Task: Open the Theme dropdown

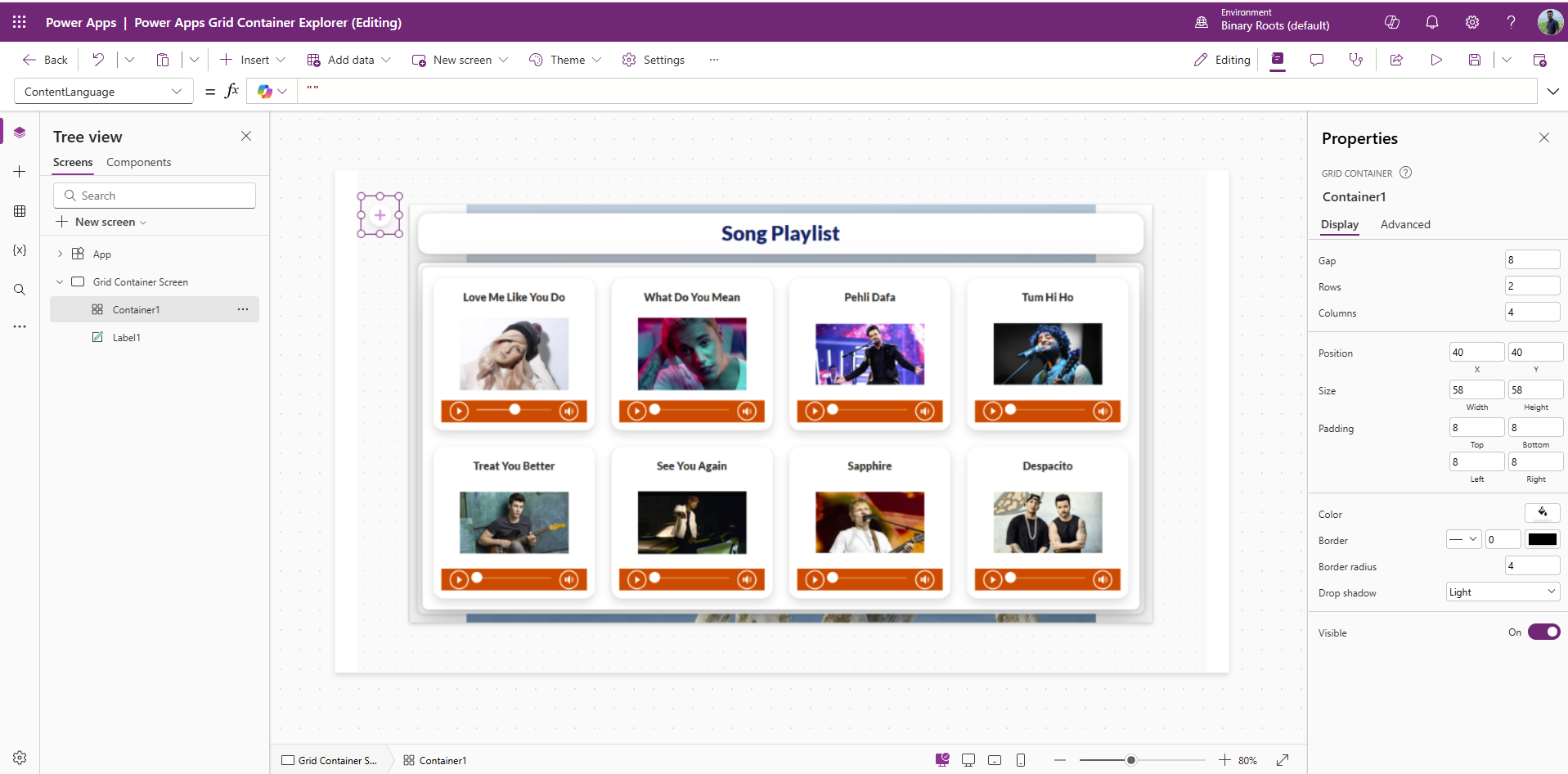Action: (x=565, y=60)
